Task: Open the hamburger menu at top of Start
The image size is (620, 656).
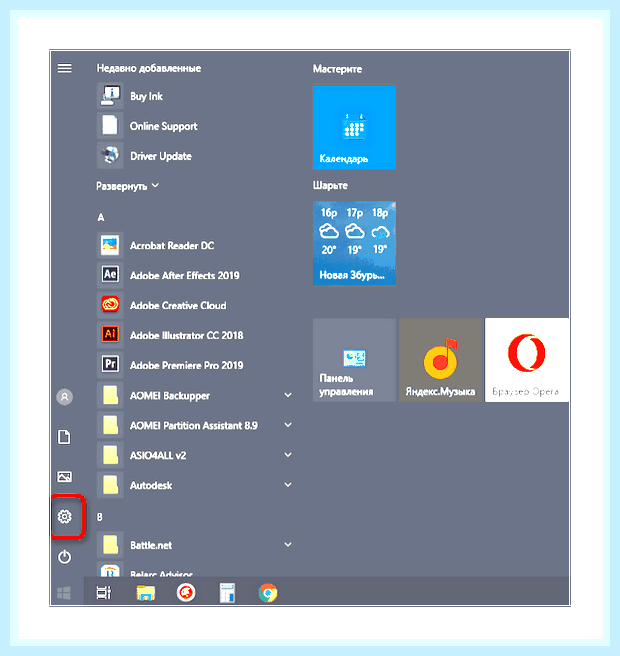Action: pyautogui.click(x=64, y=68)
